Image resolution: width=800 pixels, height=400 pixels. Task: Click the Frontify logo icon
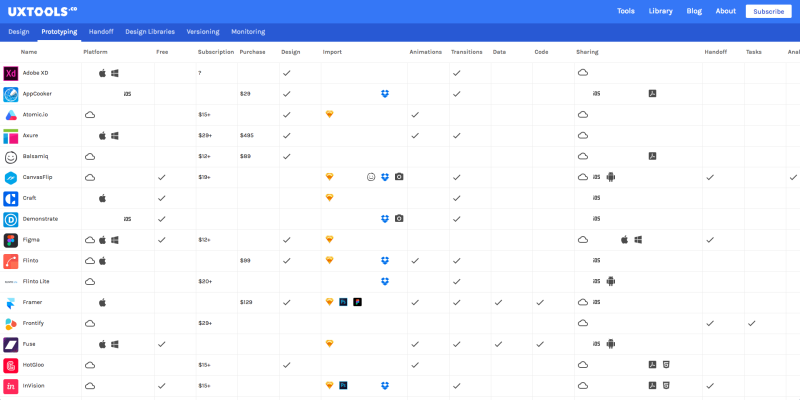click(x=11, y=324)
